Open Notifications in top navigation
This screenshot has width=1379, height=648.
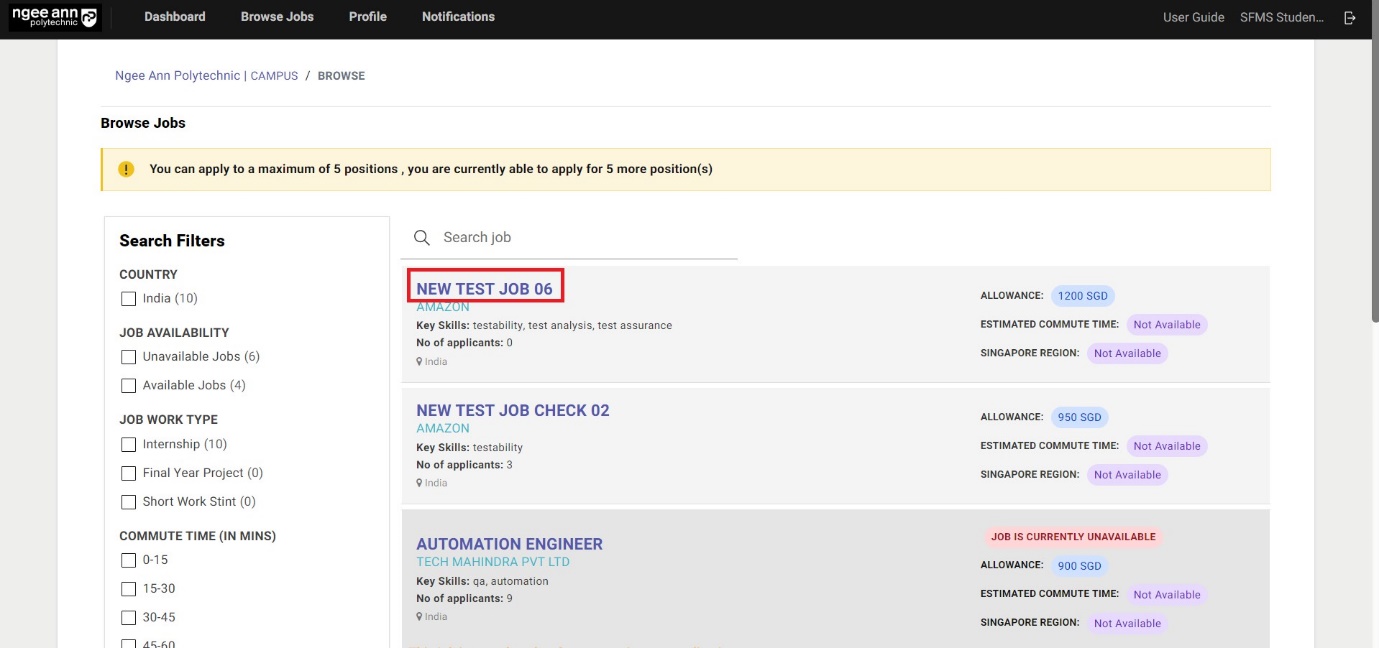tap(458, 17)
